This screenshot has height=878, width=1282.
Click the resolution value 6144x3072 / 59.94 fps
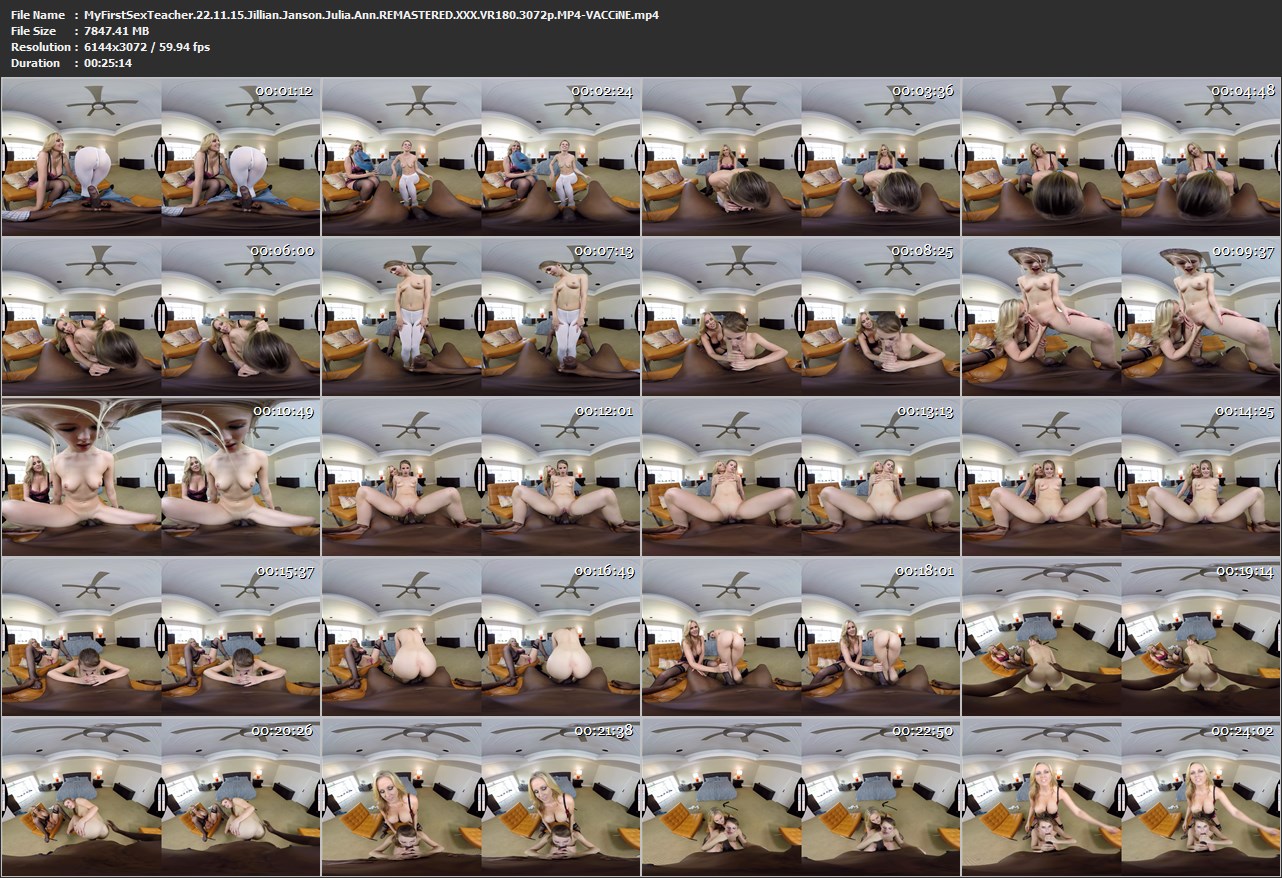pyautogui.click(x=147, y=47)
